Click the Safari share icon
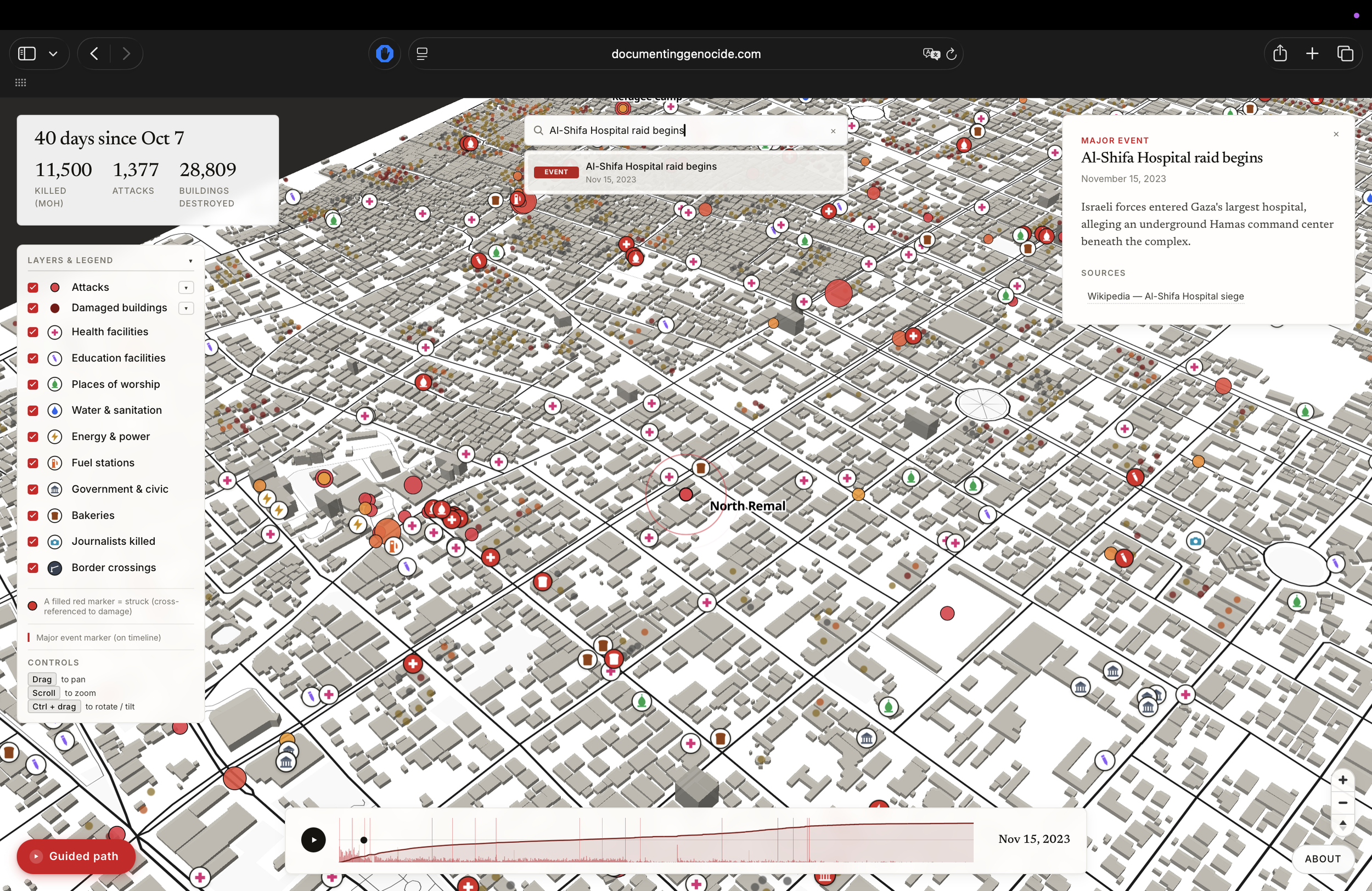The width and height of the screenshot is (1372, 891). pyautogui.click(x=1280, y=54)
